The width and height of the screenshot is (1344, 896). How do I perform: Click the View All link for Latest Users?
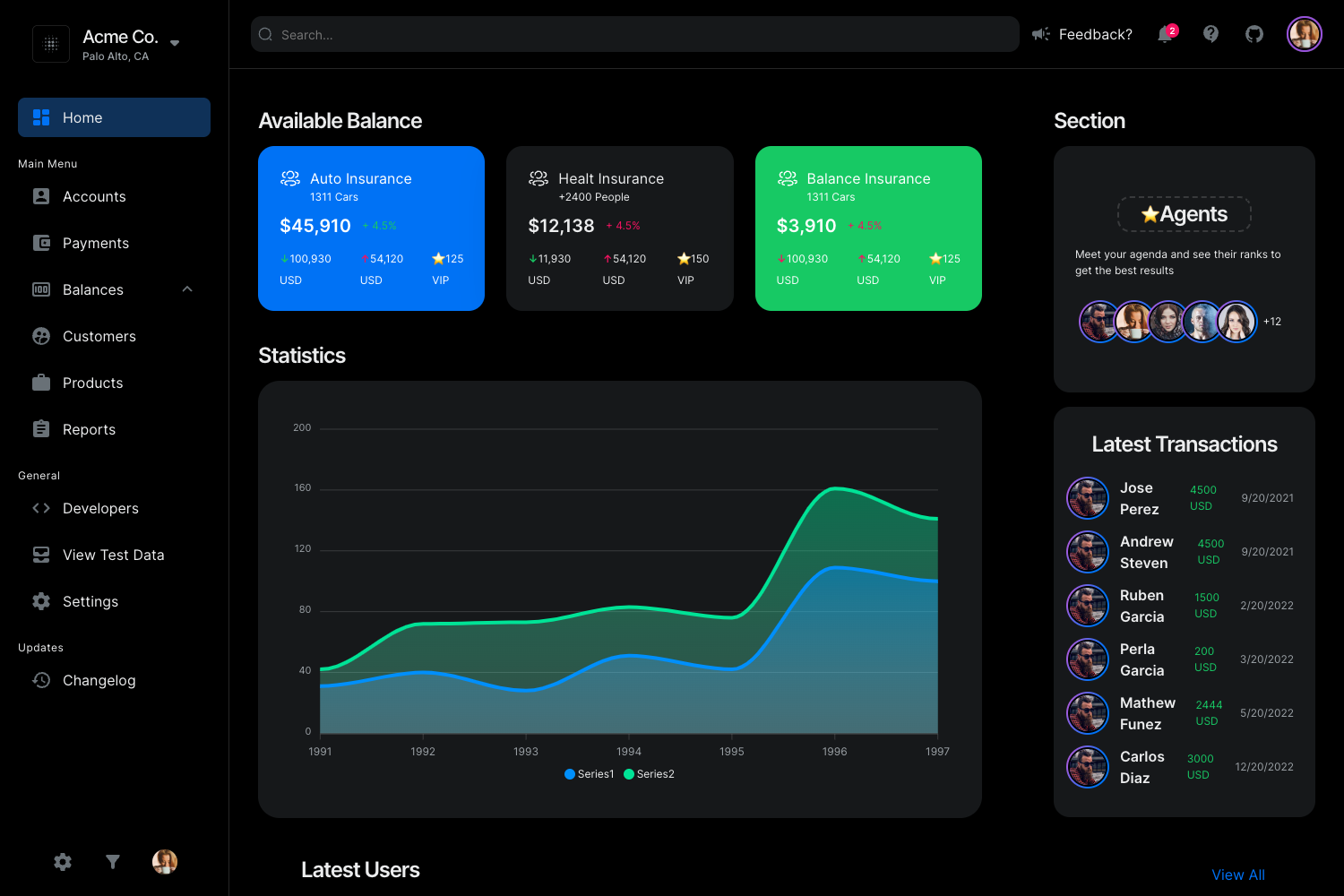1237,874
